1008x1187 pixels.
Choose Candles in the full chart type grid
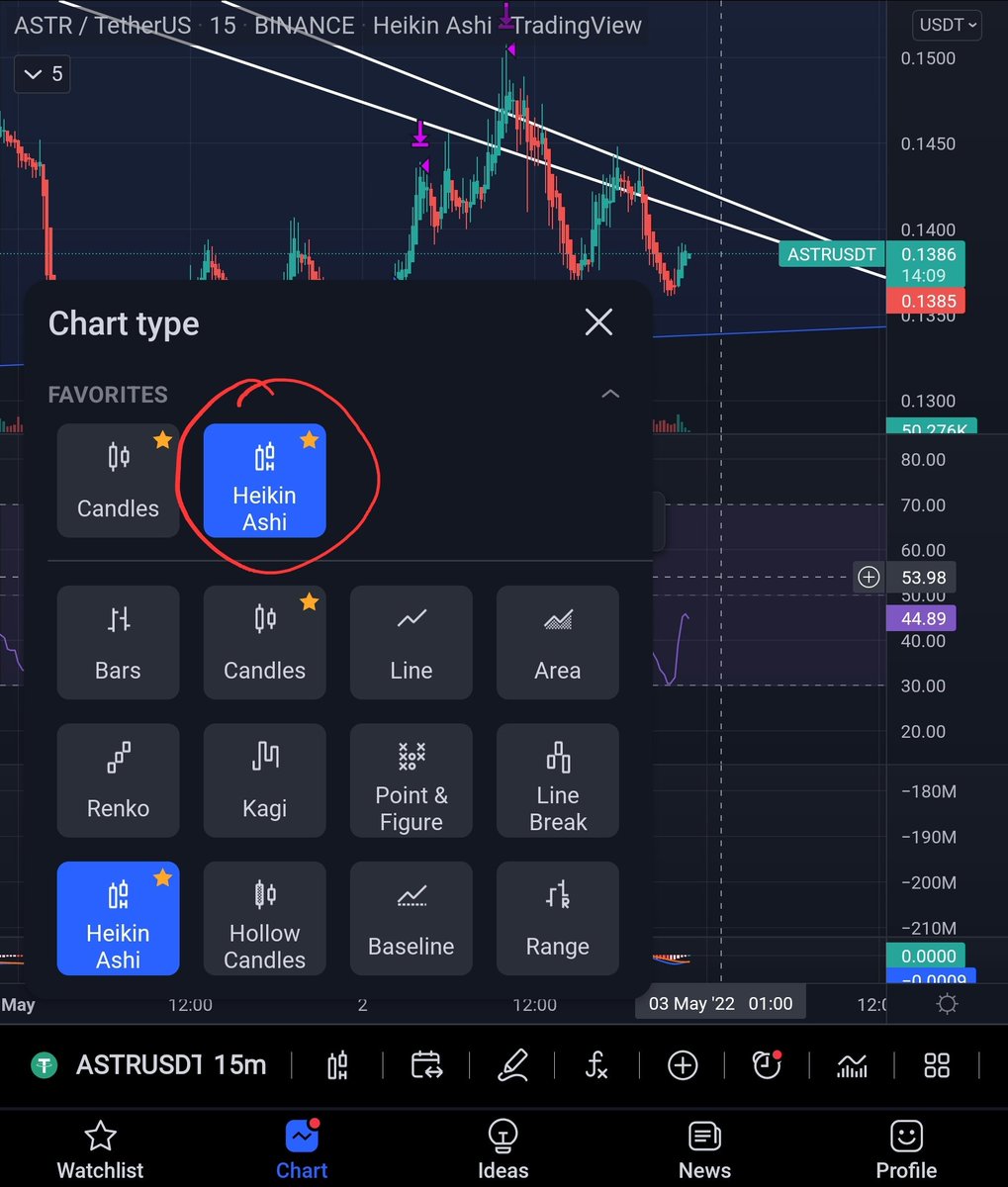pos(264,642)
